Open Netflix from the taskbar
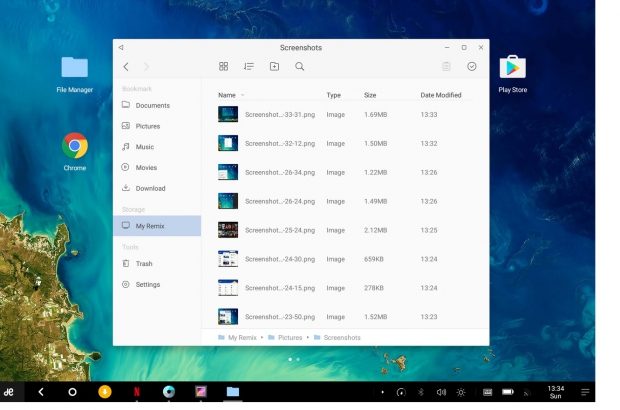Viewport: 620px width, 410px height. tap(137, 391)
